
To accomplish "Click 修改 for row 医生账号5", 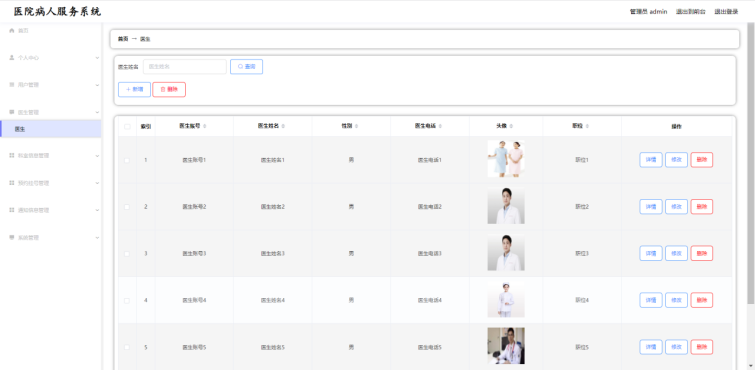I will (x=677, y=347).
